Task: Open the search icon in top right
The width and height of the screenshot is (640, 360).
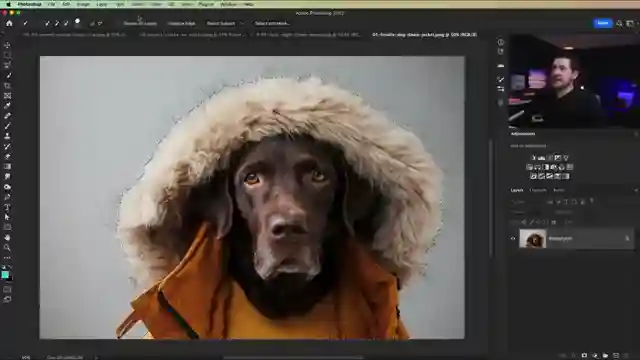Action: [619, 24]
